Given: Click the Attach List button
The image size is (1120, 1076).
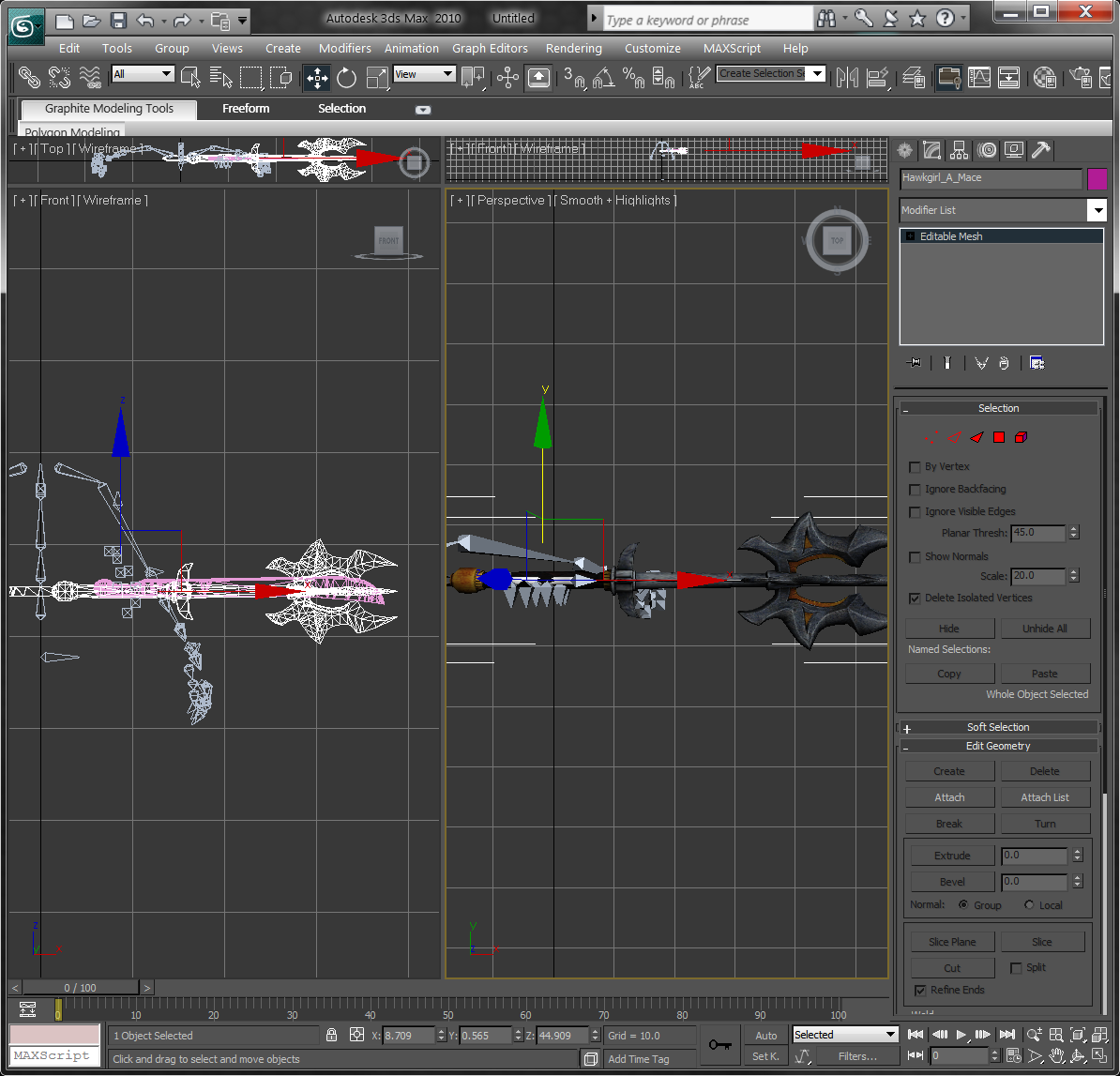Looking at the screenshot, I should 1045,797.
